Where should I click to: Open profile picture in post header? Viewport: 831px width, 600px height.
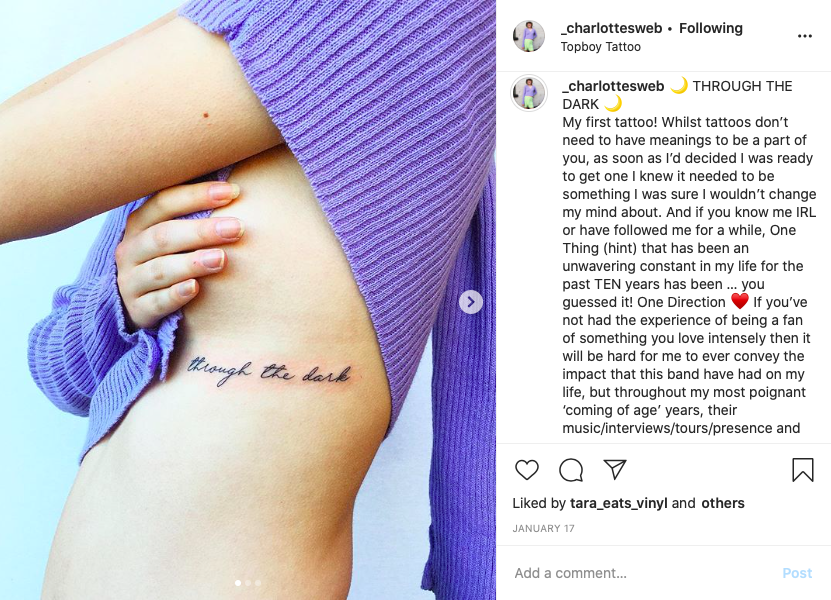point(528,37)
